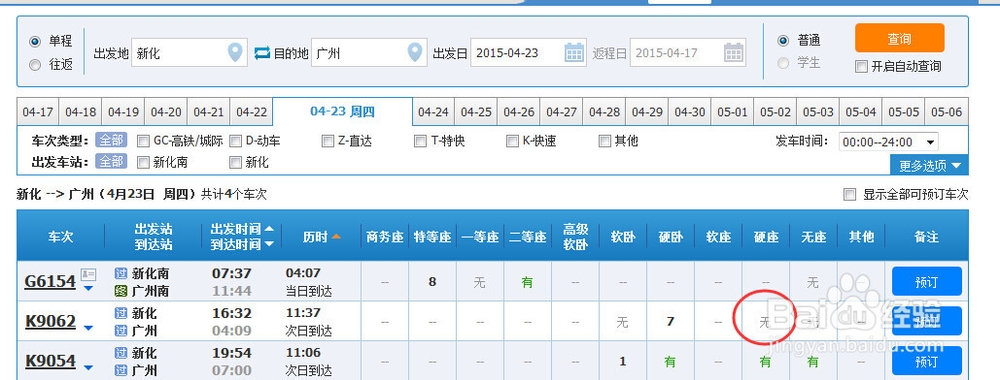Check the D-动车 train type filter

235,141
